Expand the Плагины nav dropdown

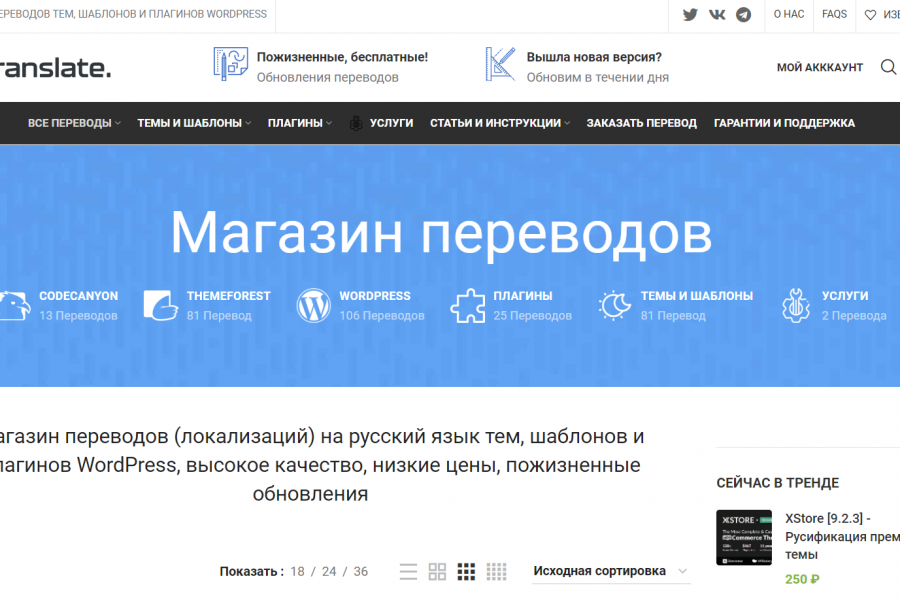(300, 123)
